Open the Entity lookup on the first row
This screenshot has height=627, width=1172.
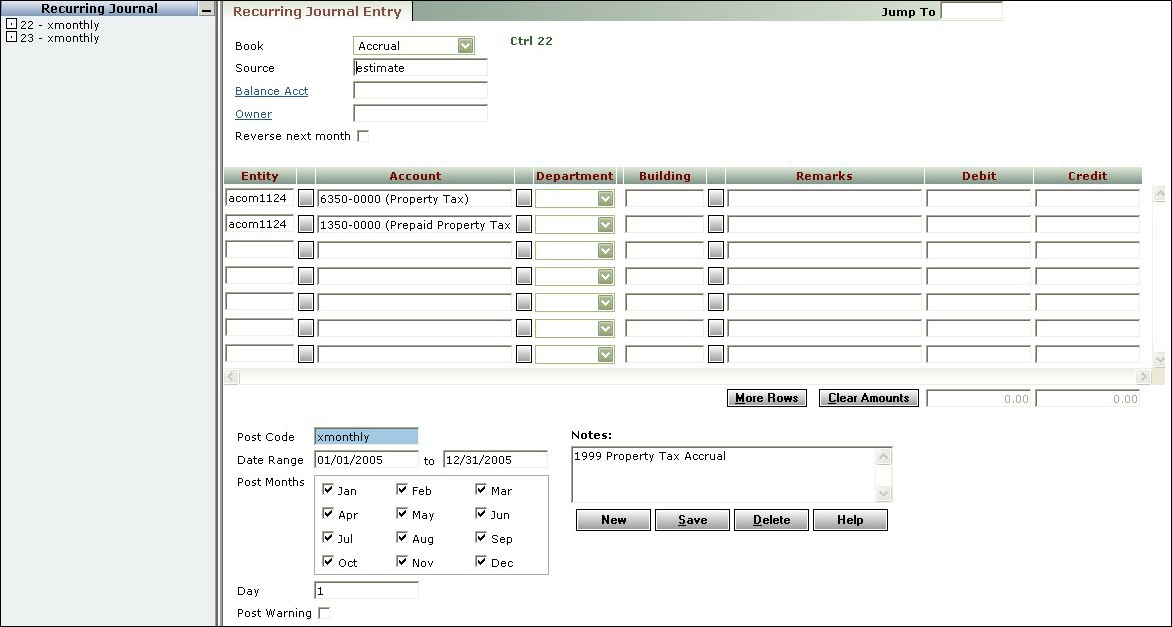coord(305,198)
